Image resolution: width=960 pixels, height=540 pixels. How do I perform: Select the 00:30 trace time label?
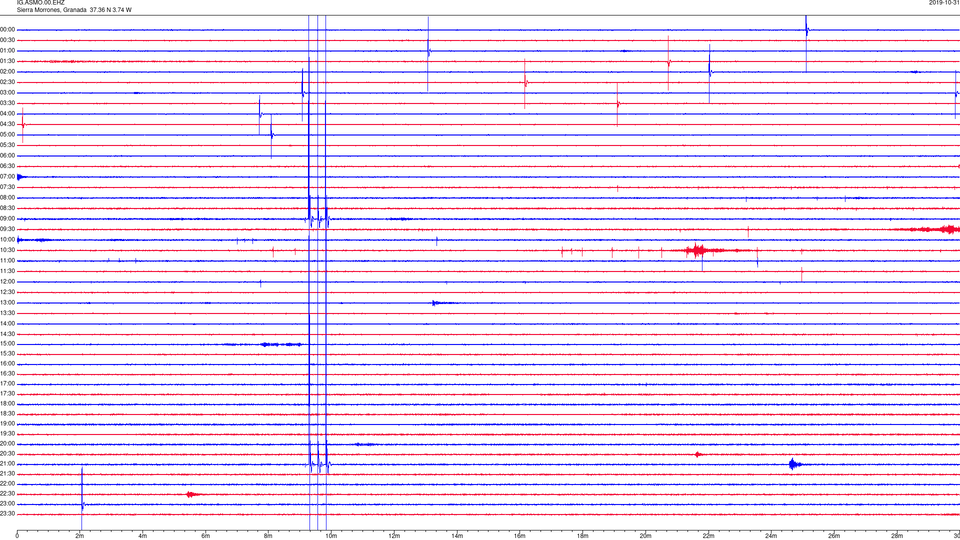coord(7,40)
